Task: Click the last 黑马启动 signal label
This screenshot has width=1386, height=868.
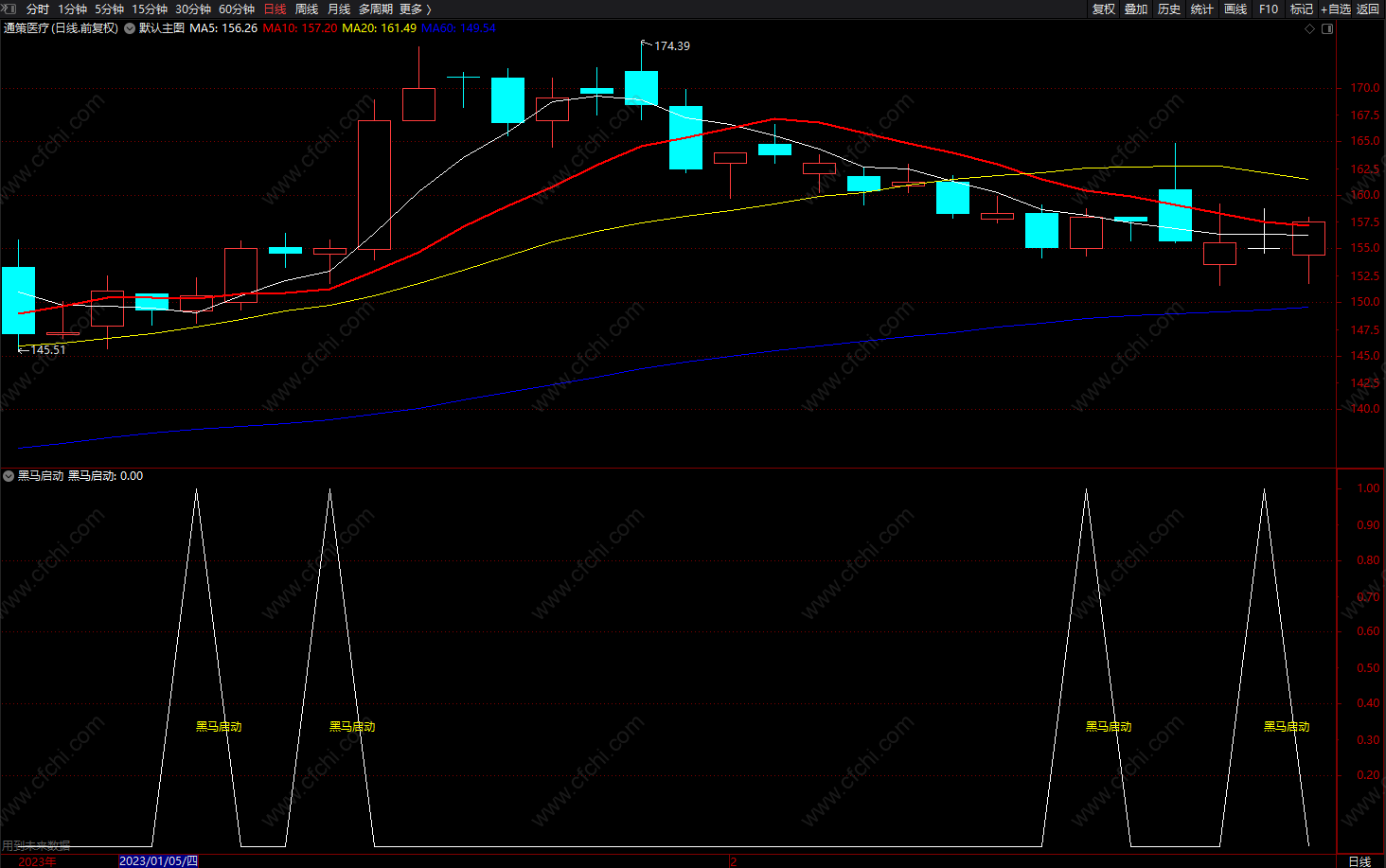Action: pos(1287,726)
